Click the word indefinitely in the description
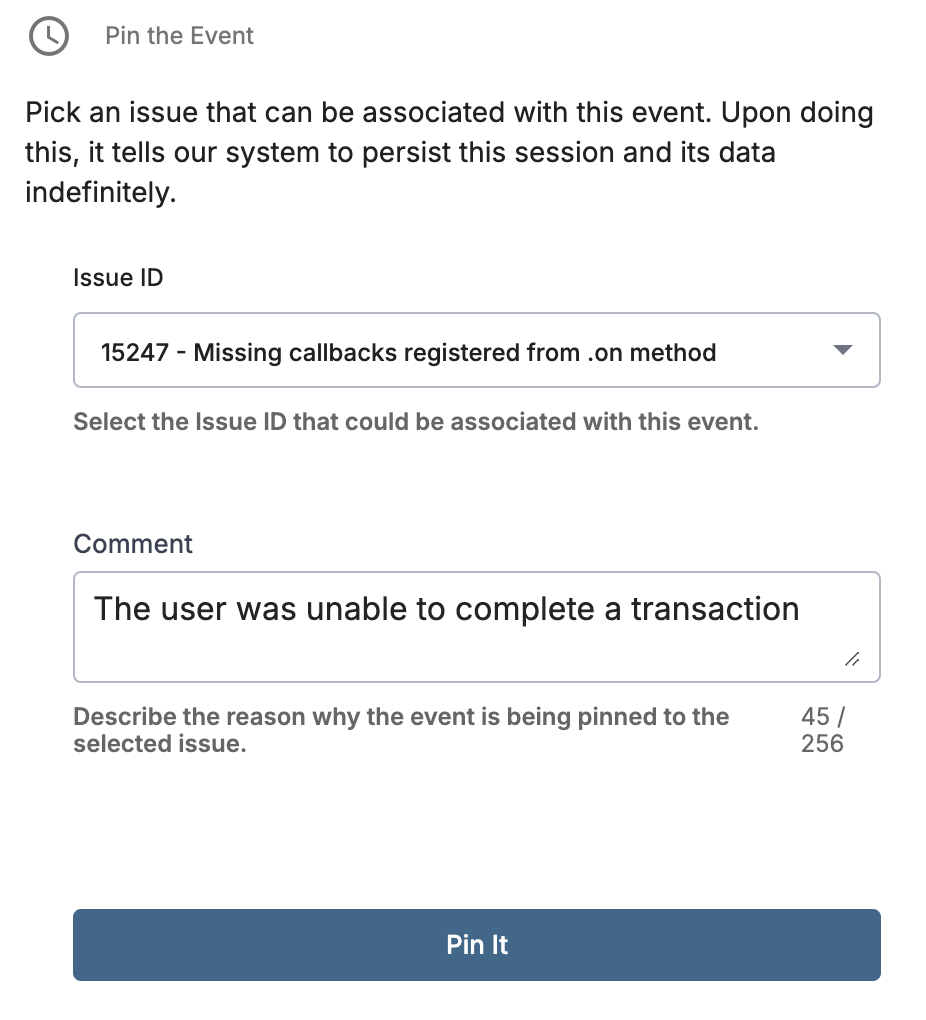Image resolution: width=926 pixels, height=1020 pixels. pyautogui.click(x=101, y=193)
